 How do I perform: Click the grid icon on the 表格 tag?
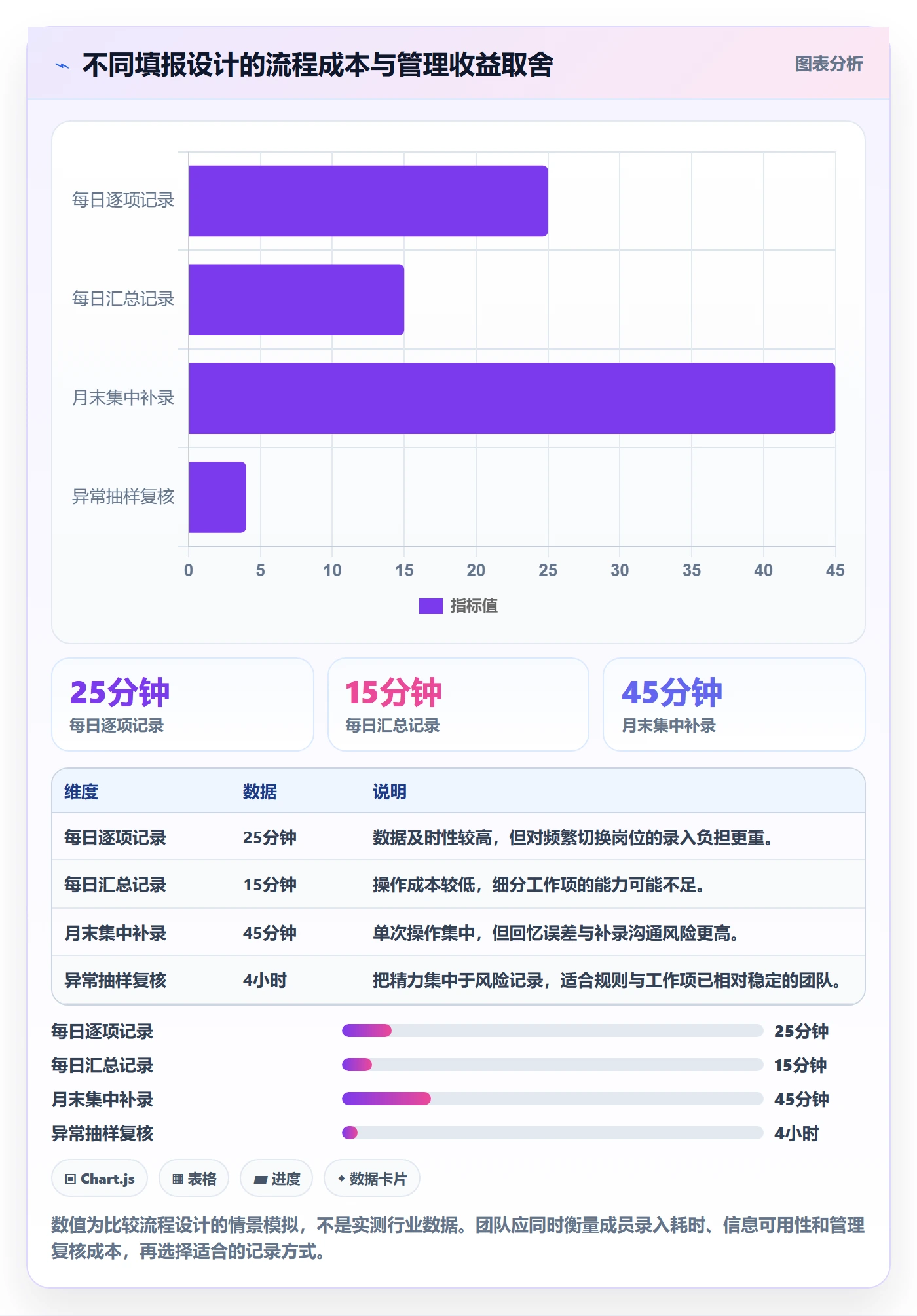pos(178,1179)
